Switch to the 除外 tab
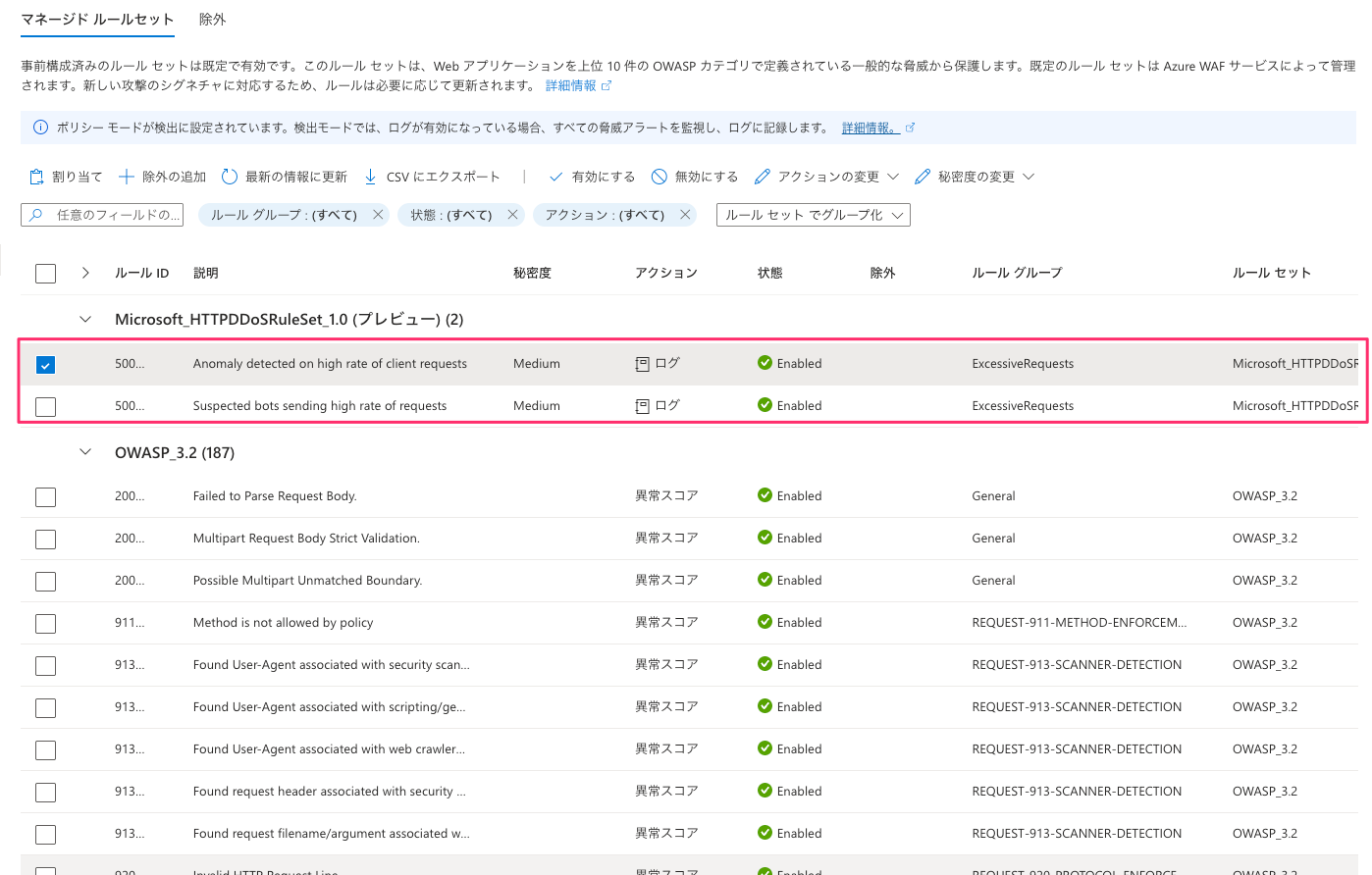The image size is (1372, 875). click(x=212, y=19)
